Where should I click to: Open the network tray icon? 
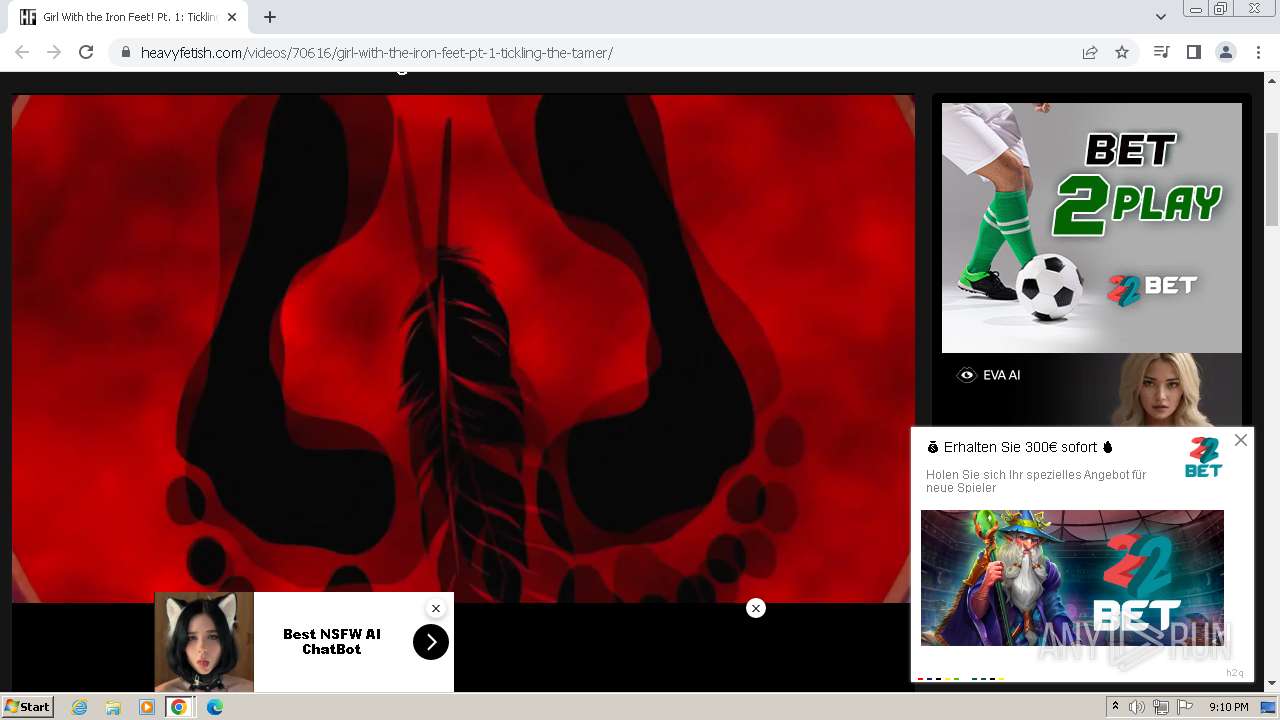pyautogui.click(x=1161, y=707)
